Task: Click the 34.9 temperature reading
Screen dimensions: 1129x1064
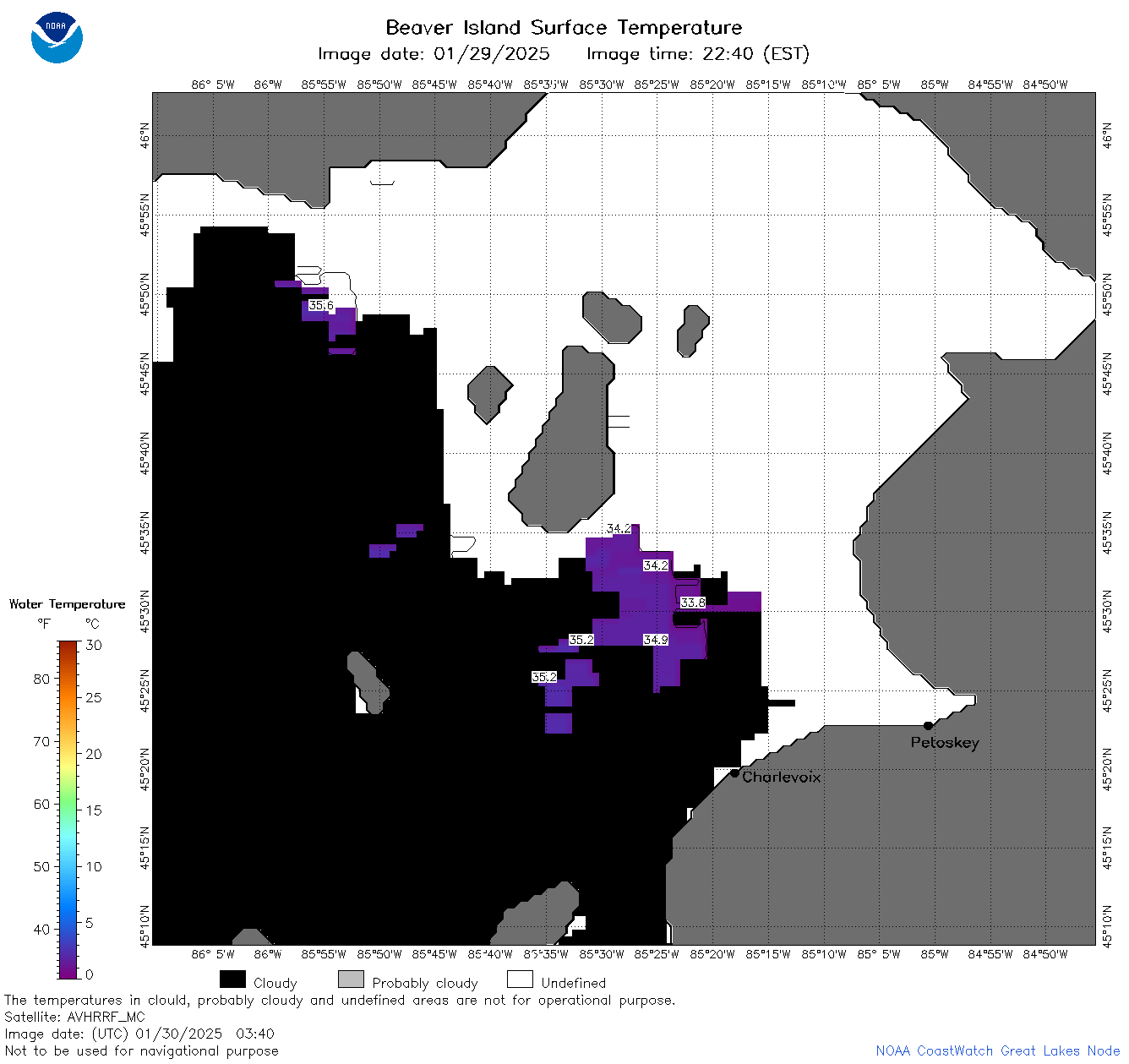Action: click(656, 640)
